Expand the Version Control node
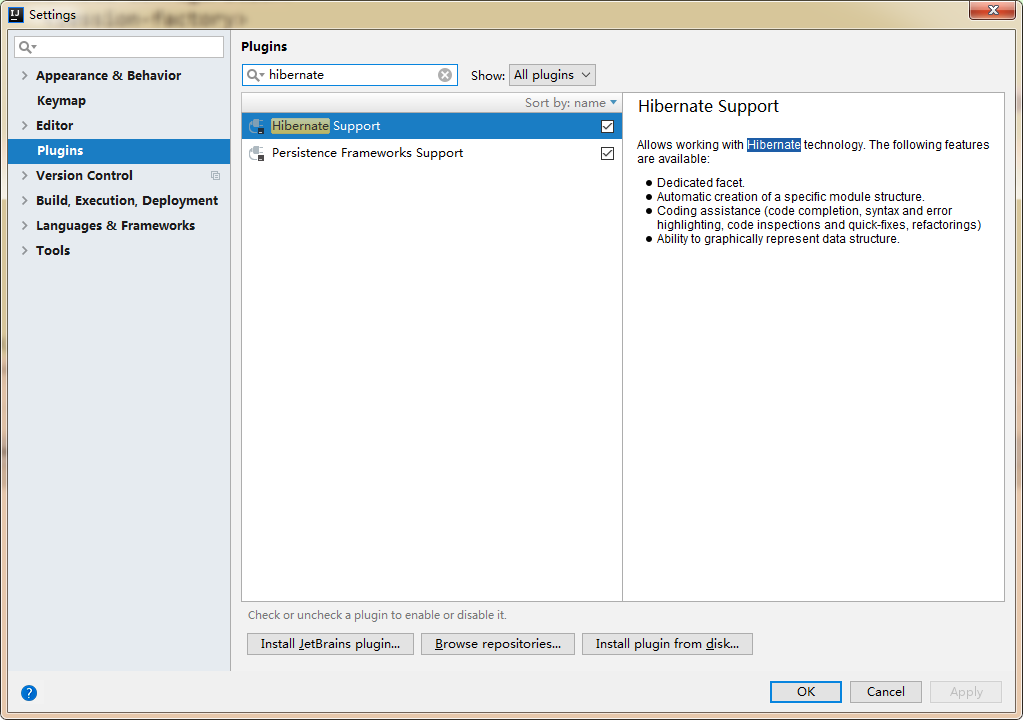Image resolution: width=1023 pixels, height=720 pixels. click(x=25, y=175)
